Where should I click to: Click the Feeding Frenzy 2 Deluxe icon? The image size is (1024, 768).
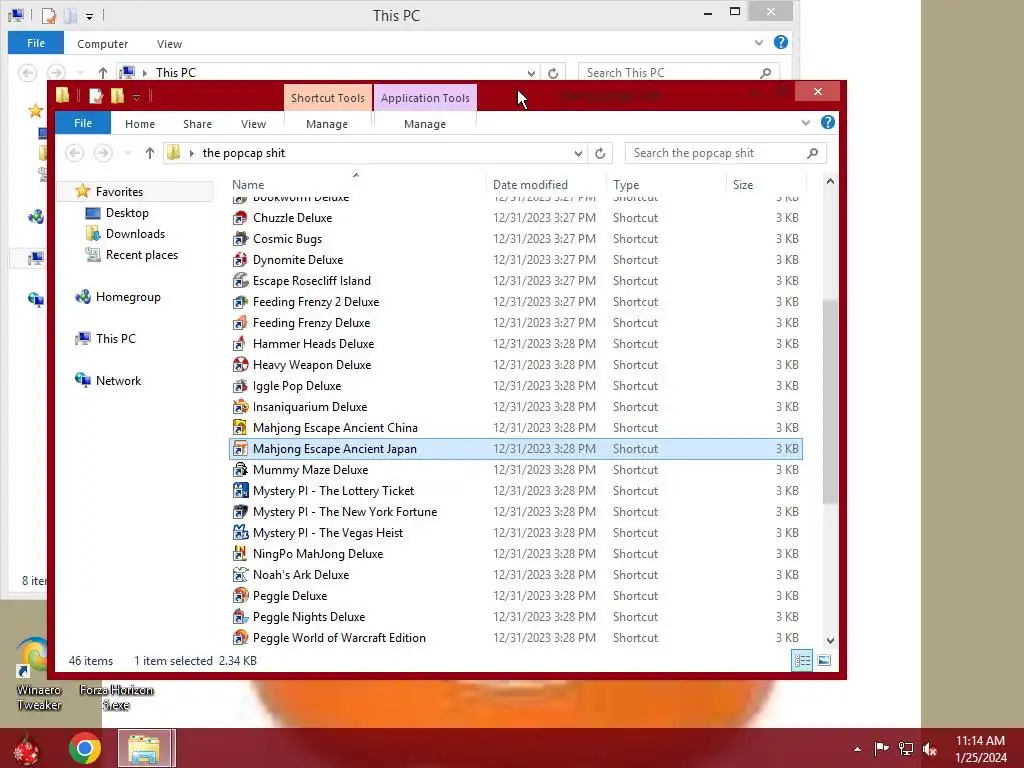coord(240,302)
